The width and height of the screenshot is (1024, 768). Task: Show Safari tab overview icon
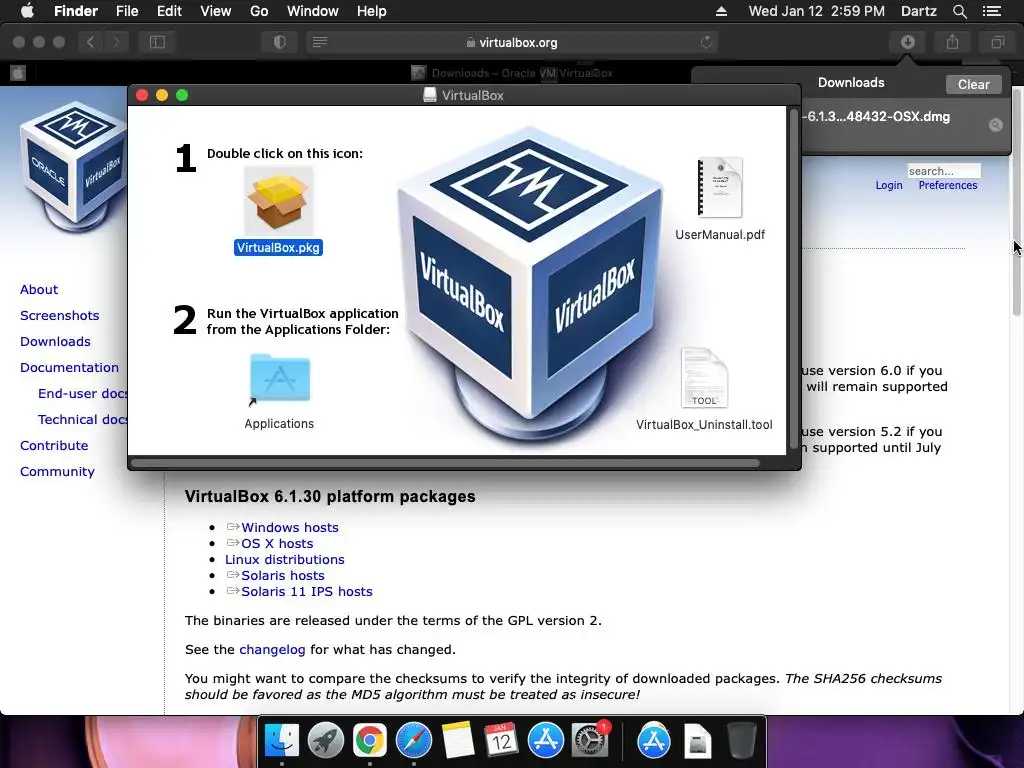[x=997, y=42]
